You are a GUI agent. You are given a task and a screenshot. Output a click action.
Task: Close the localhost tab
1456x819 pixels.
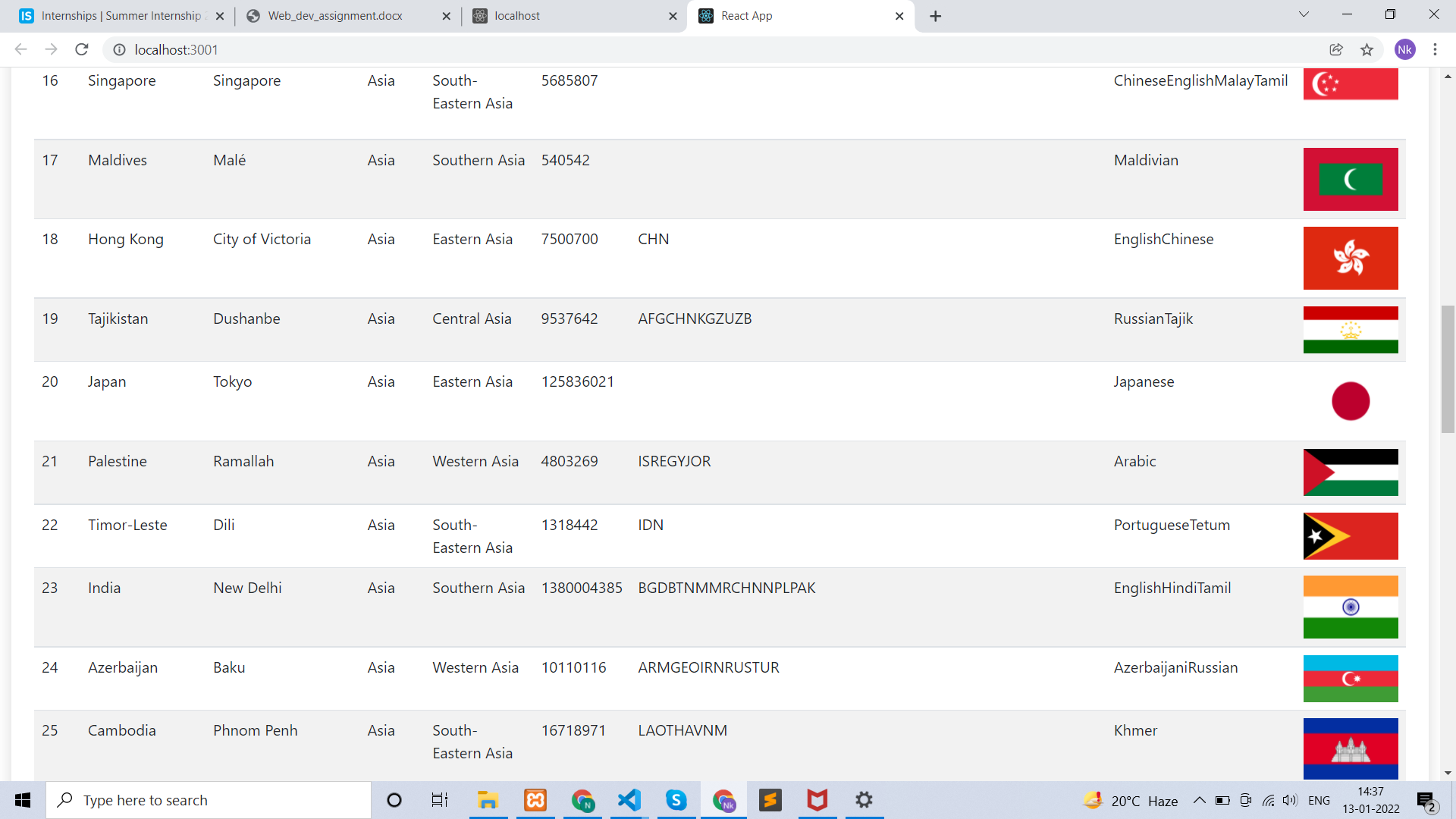673,16
